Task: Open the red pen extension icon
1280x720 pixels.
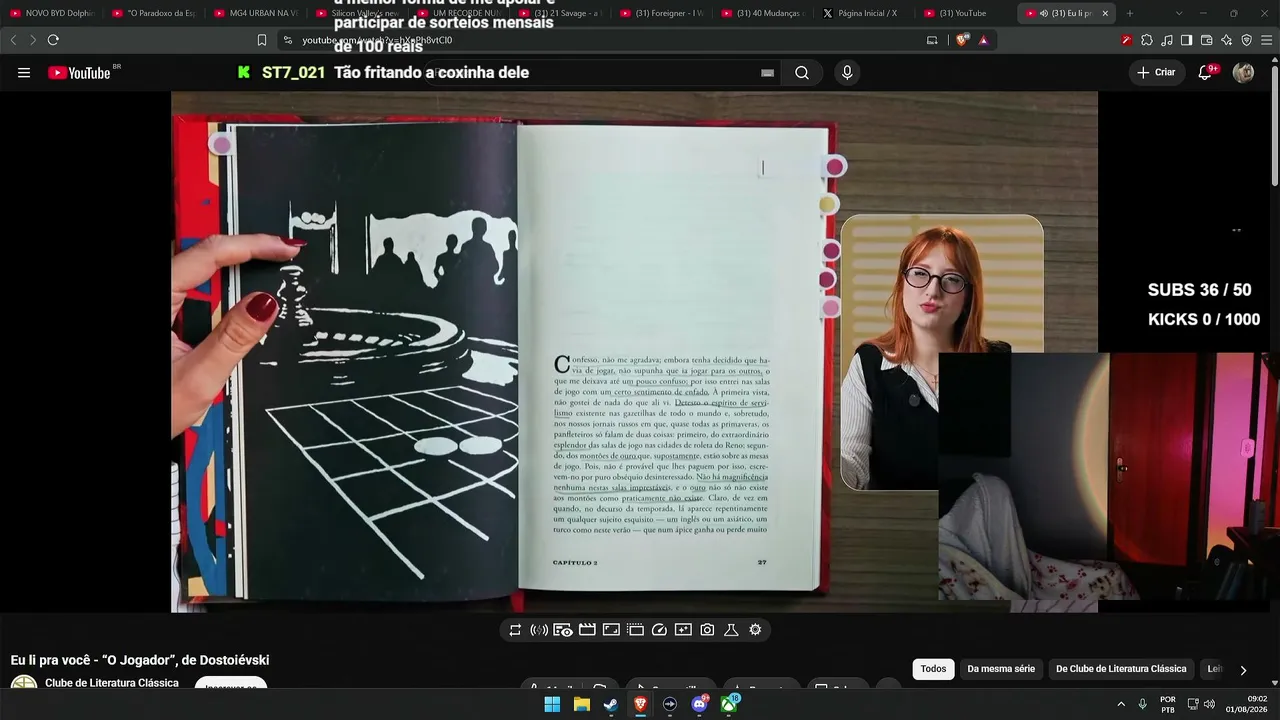Action: (x=1126, y=40)
